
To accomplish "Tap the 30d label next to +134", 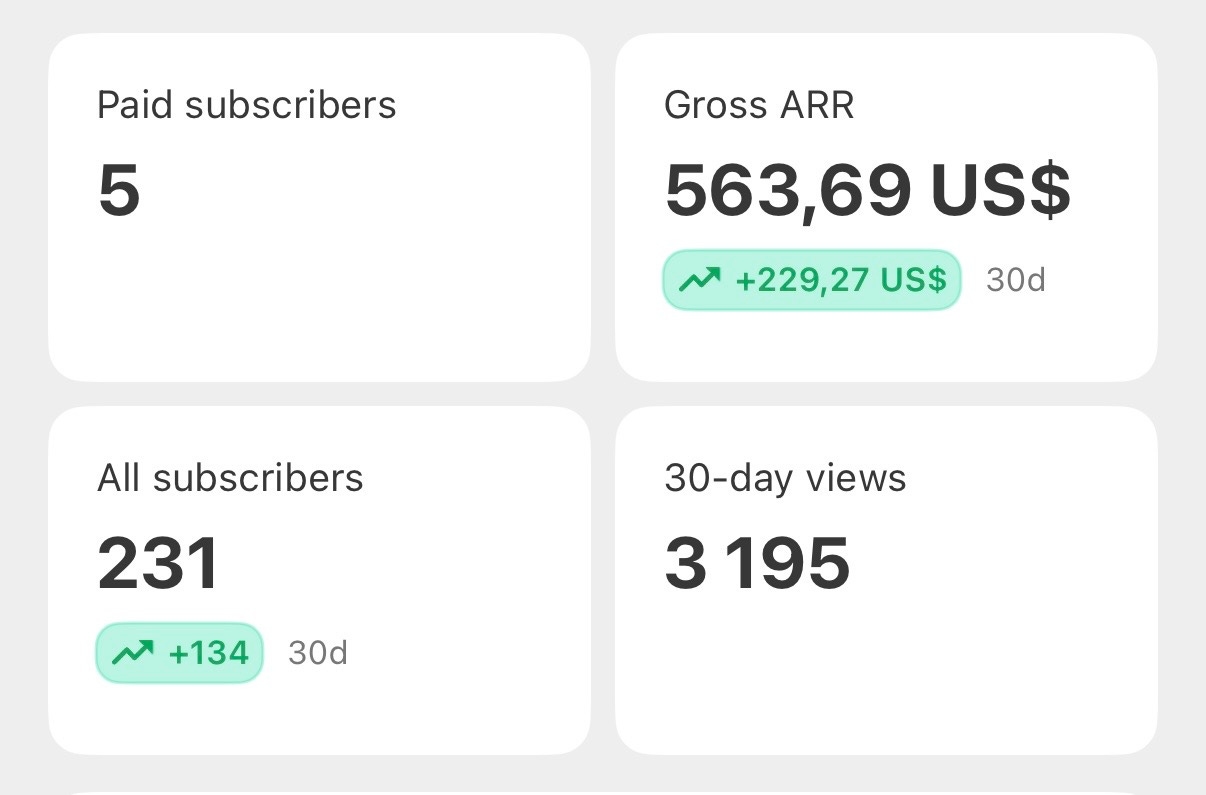I will coord(318,653).
